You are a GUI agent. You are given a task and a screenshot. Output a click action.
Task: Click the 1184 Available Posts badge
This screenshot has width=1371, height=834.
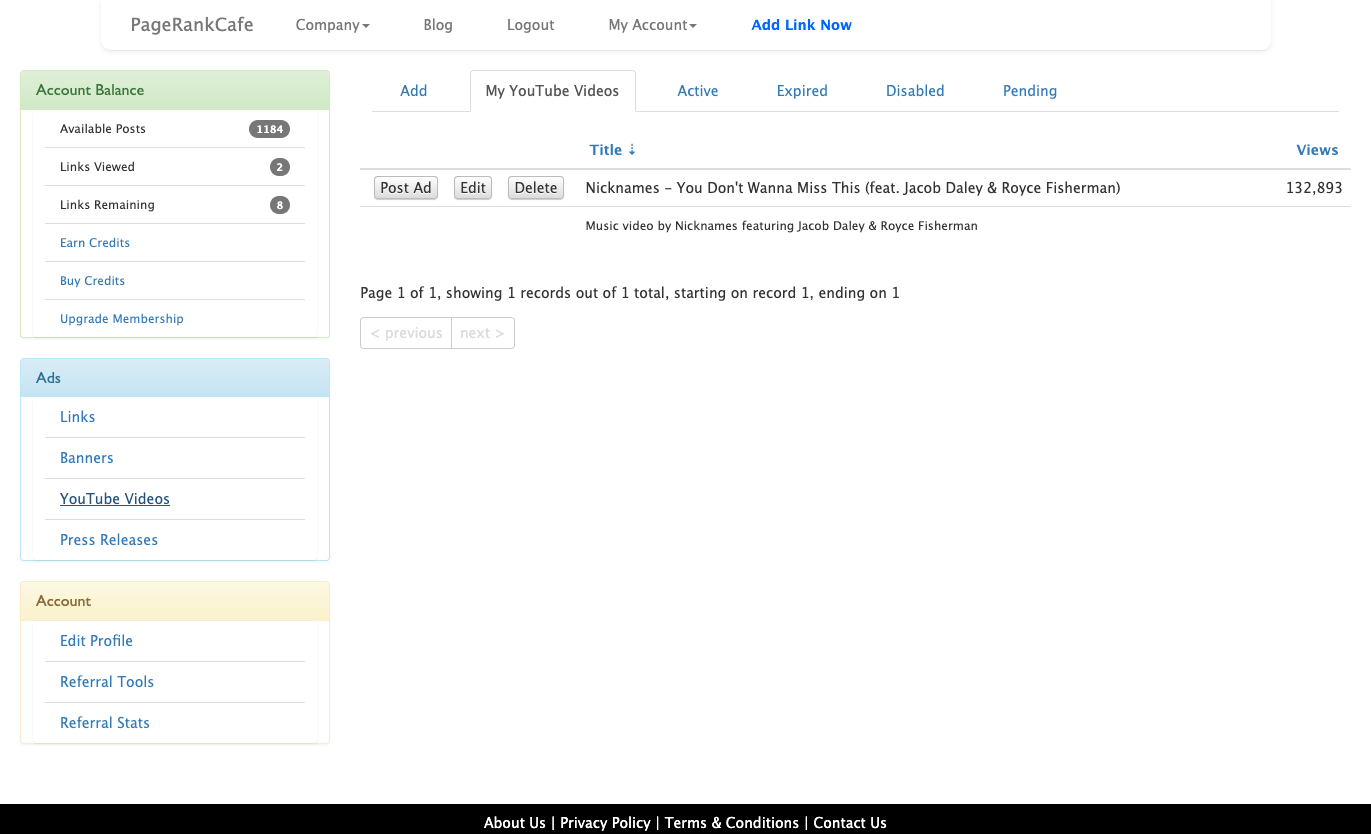[x=269, y=129]
